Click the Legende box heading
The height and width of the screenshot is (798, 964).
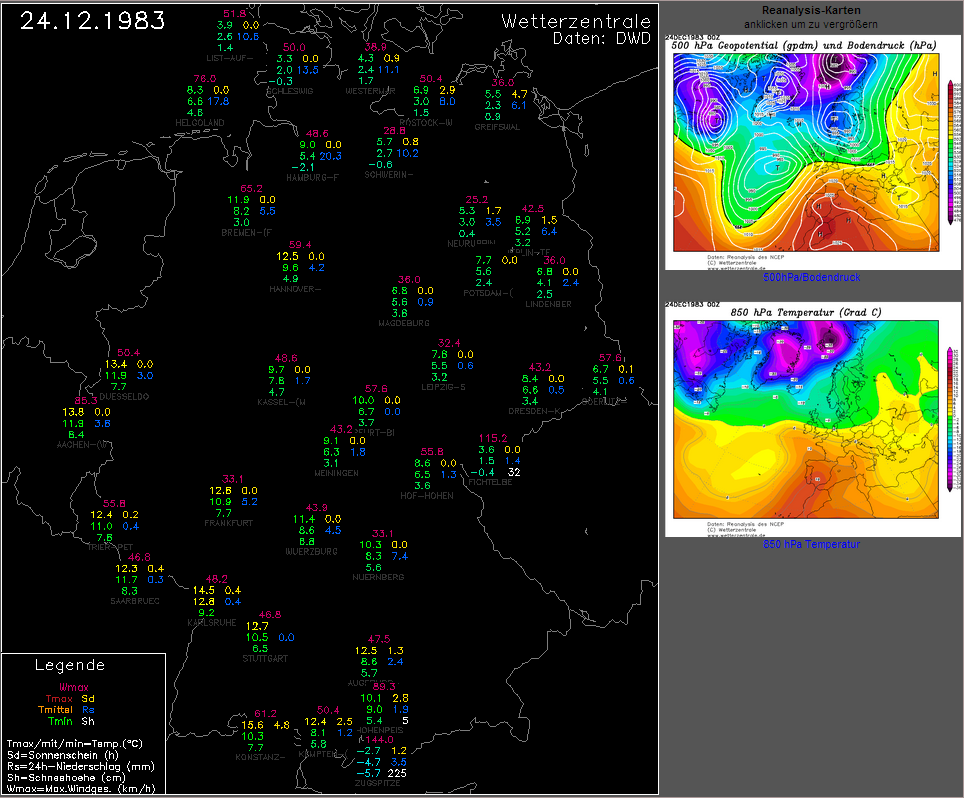click(x=70, y=666)
